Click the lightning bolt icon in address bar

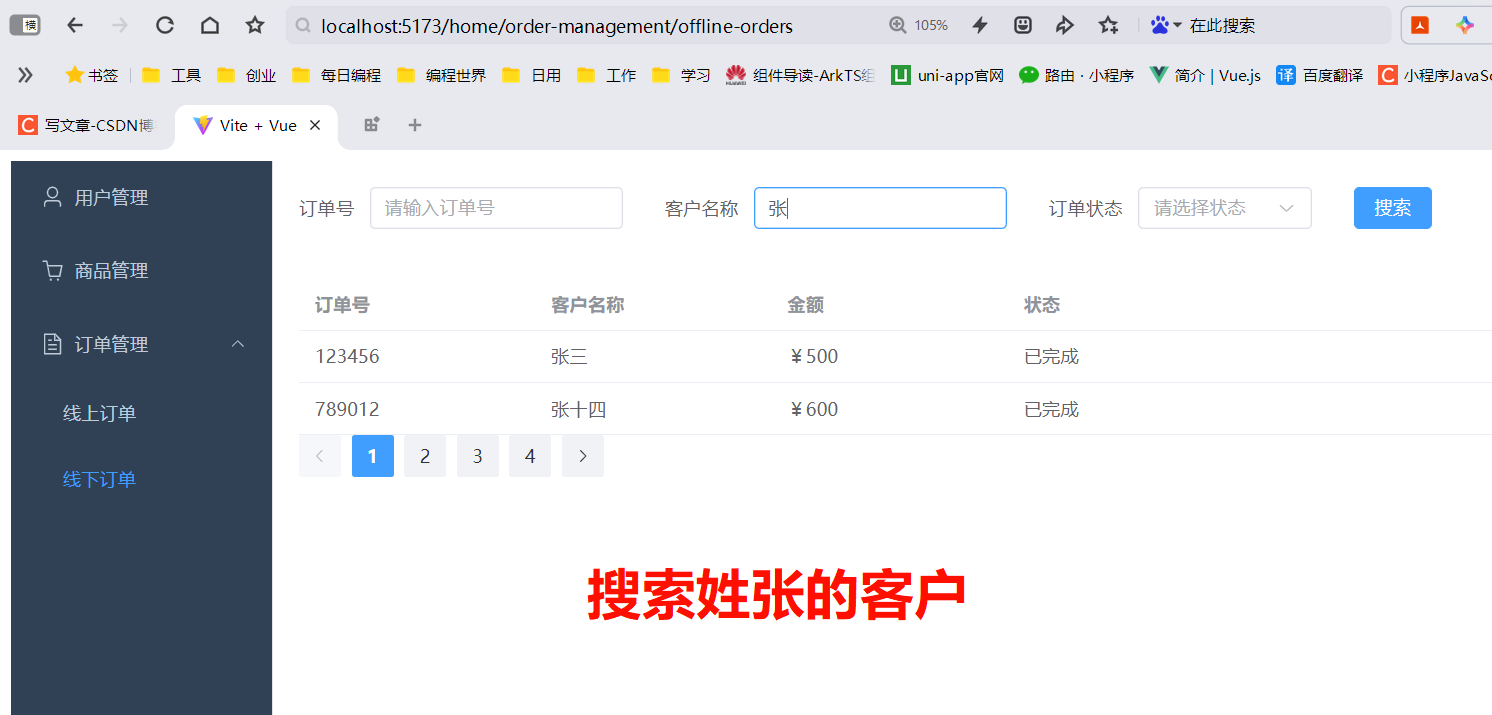[x=980, y=25]
